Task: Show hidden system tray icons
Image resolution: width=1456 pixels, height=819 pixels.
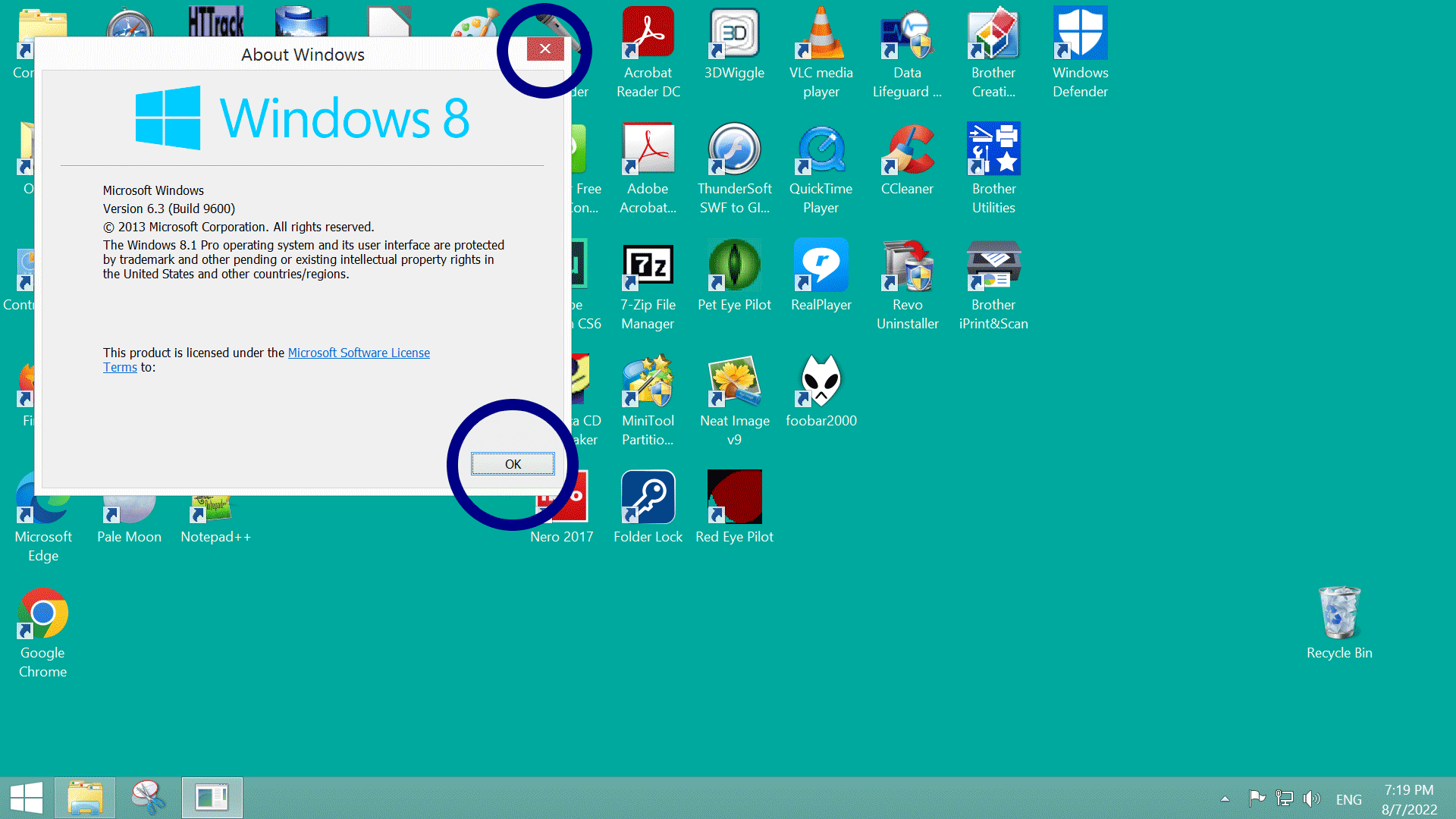Action: [x=1225, y=799]
